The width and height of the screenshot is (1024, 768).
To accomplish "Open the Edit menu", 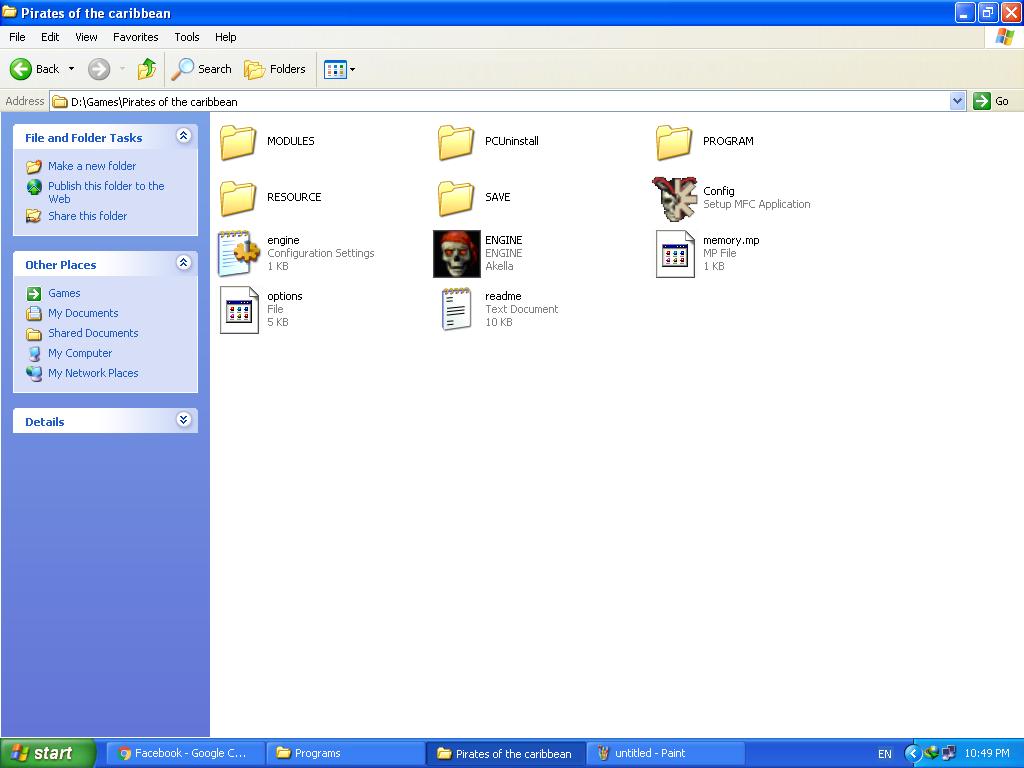I will click(50, 37).
